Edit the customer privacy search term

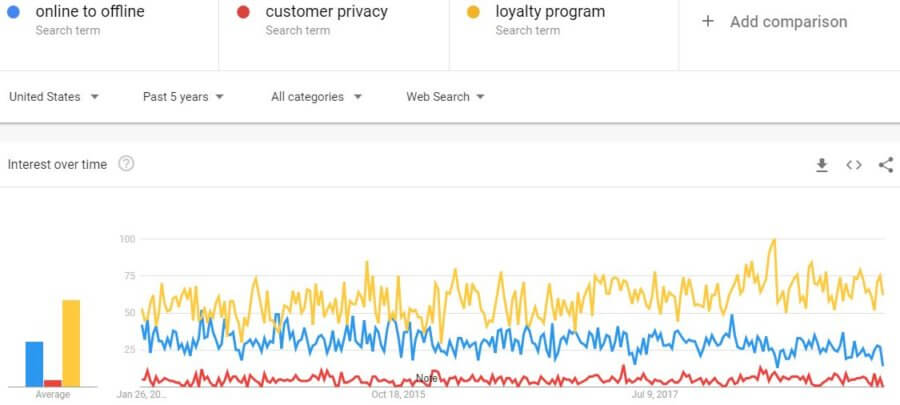pyautogui.click(x=326, y=11)
